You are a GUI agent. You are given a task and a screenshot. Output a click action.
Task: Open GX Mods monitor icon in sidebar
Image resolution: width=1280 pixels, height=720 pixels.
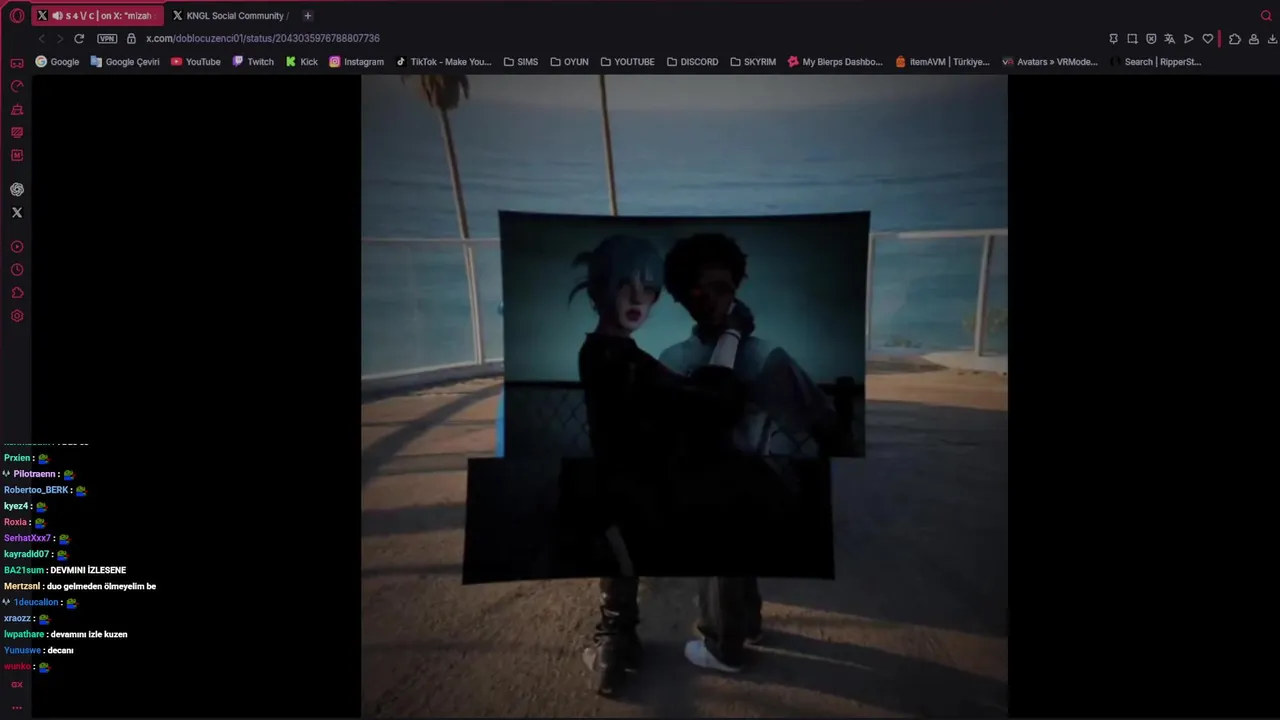point(17,132)
